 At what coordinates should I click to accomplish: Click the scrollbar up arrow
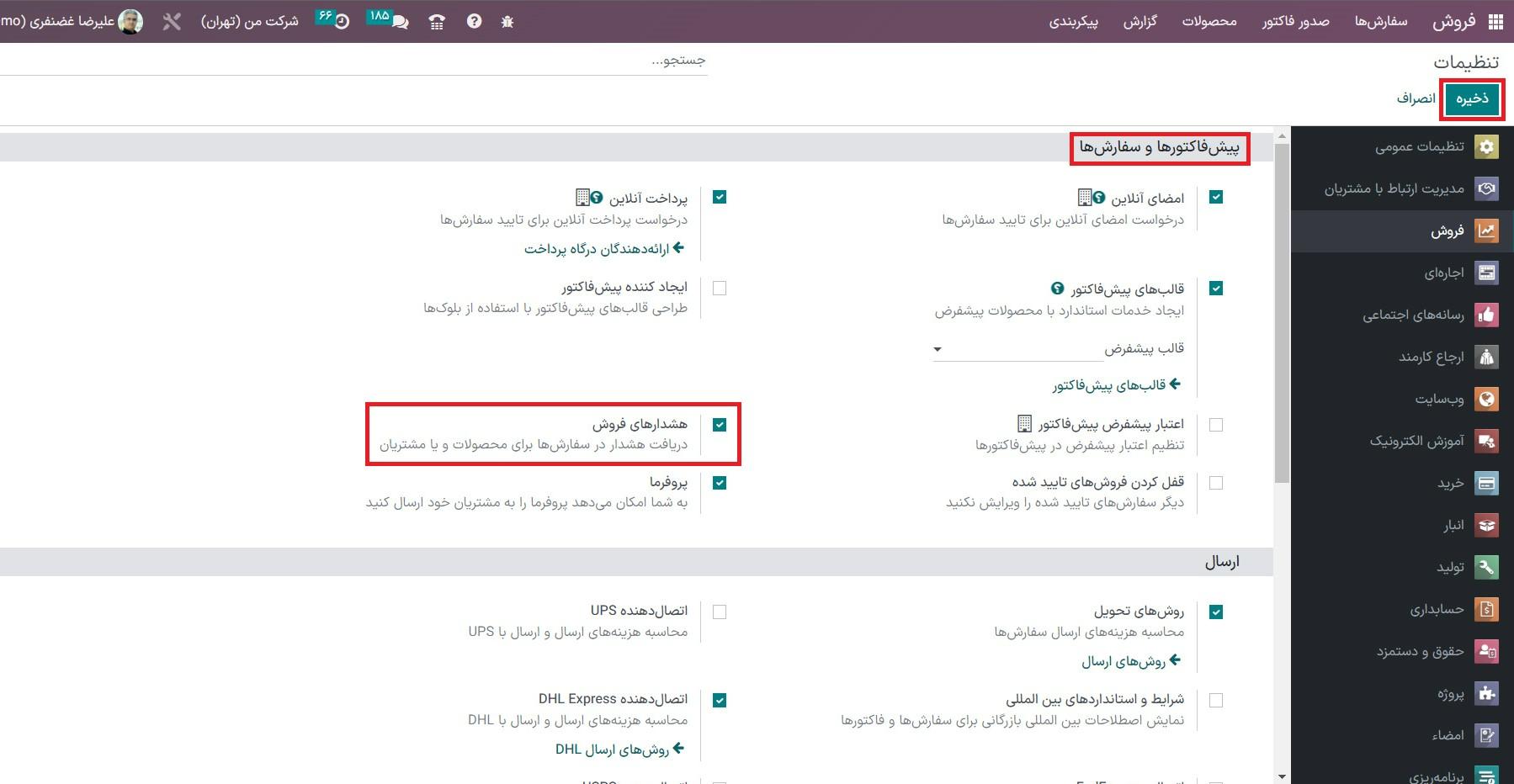point(1282,135)
